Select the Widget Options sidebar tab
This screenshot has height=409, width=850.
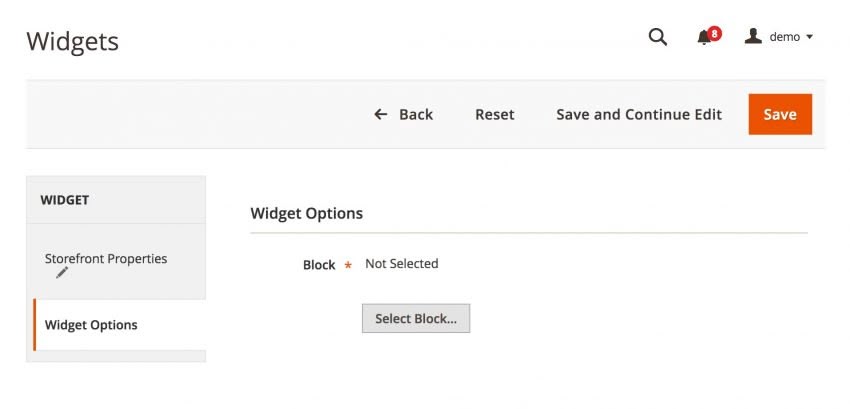click(91, 325)
